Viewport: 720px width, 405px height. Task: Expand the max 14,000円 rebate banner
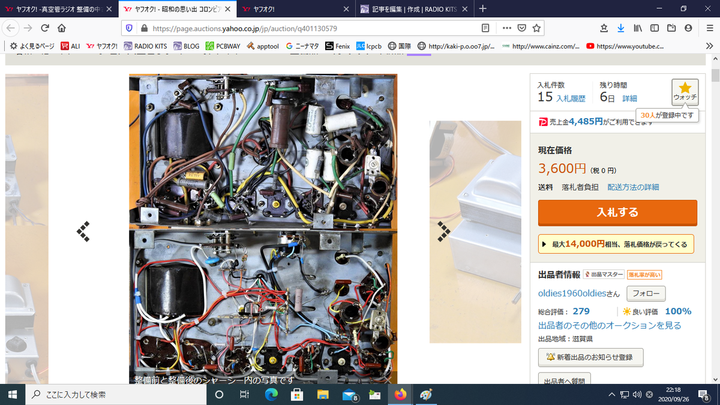pyautogui.click(x=617, y=244)
